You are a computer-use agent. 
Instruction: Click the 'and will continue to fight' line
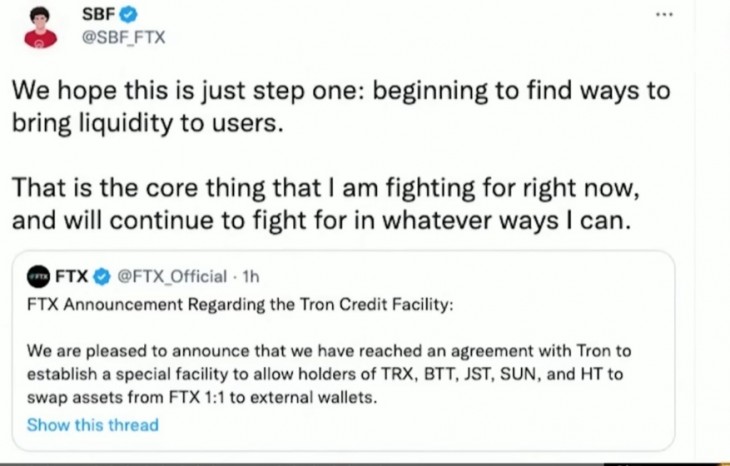click(x=321, y=220)
